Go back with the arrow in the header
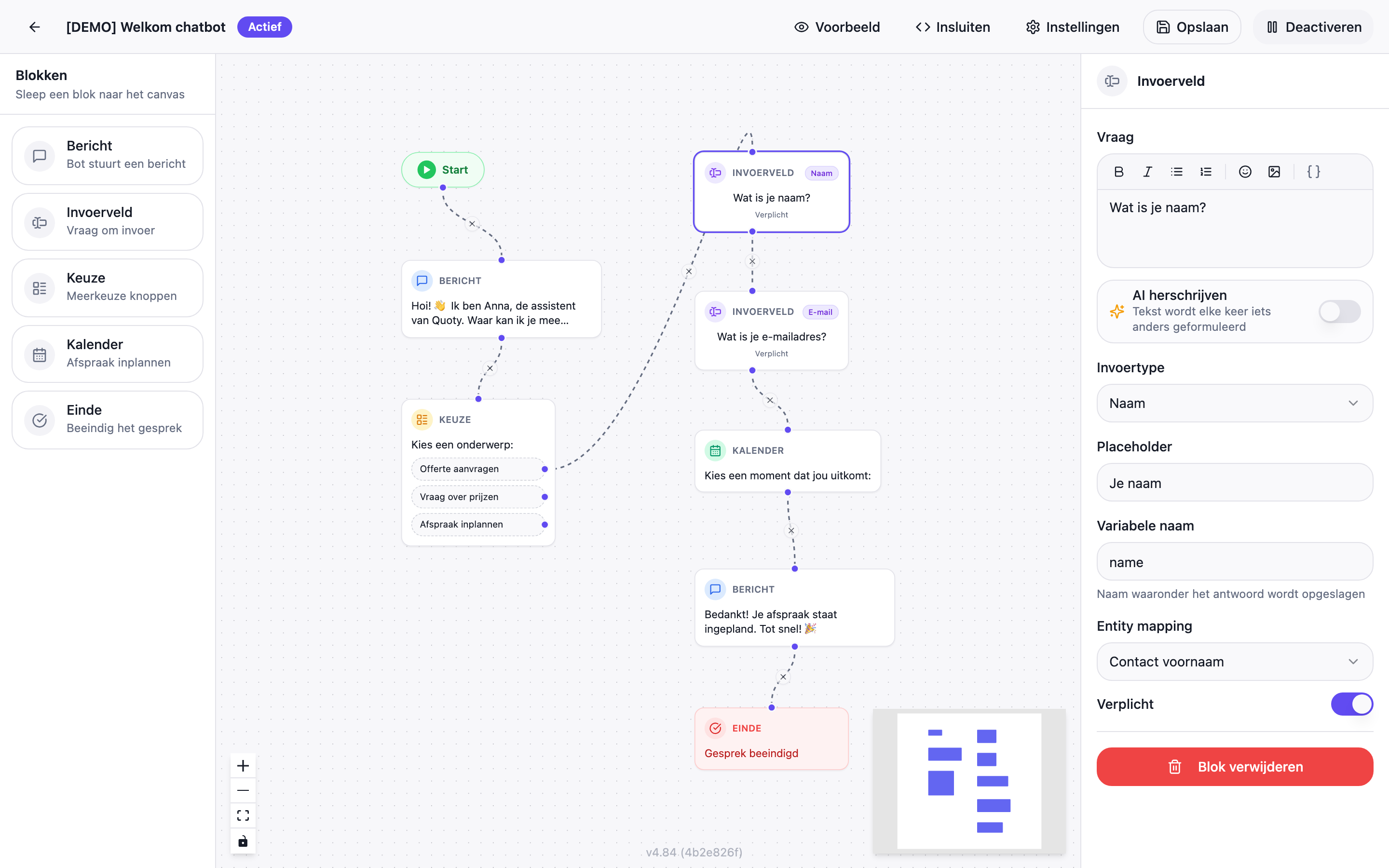The image size is (1389, 868). pos(35,27)
